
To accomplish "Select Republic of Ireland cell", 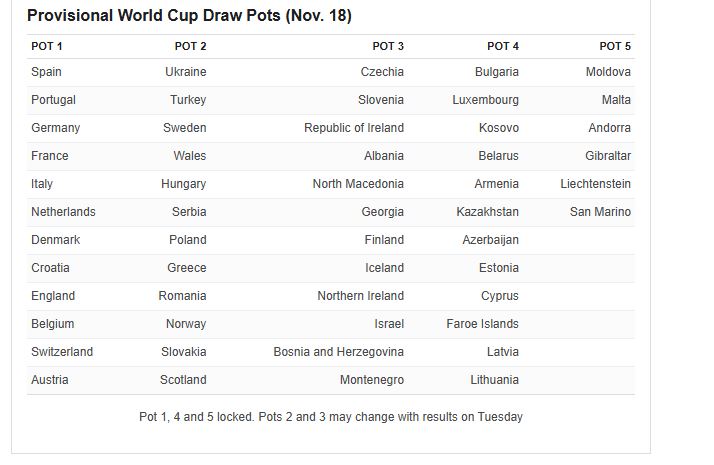I will 354,128.
